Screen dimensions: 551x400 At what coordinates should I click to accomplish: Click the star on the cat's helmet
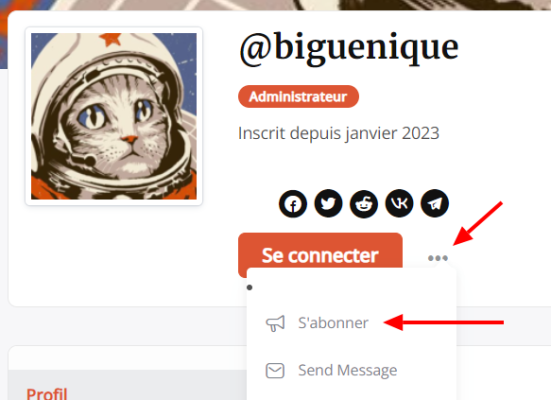click(111, 39)
